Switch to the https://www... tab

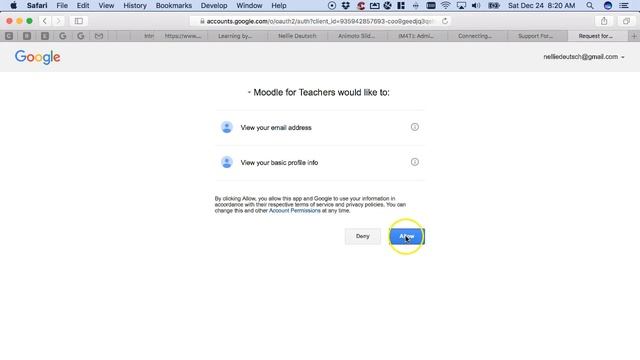(183, 36)
